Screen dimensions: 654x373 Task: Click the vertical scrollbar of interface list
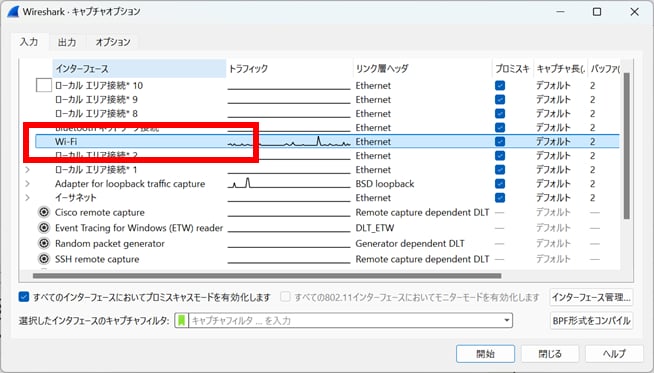[x=626, y=146]
